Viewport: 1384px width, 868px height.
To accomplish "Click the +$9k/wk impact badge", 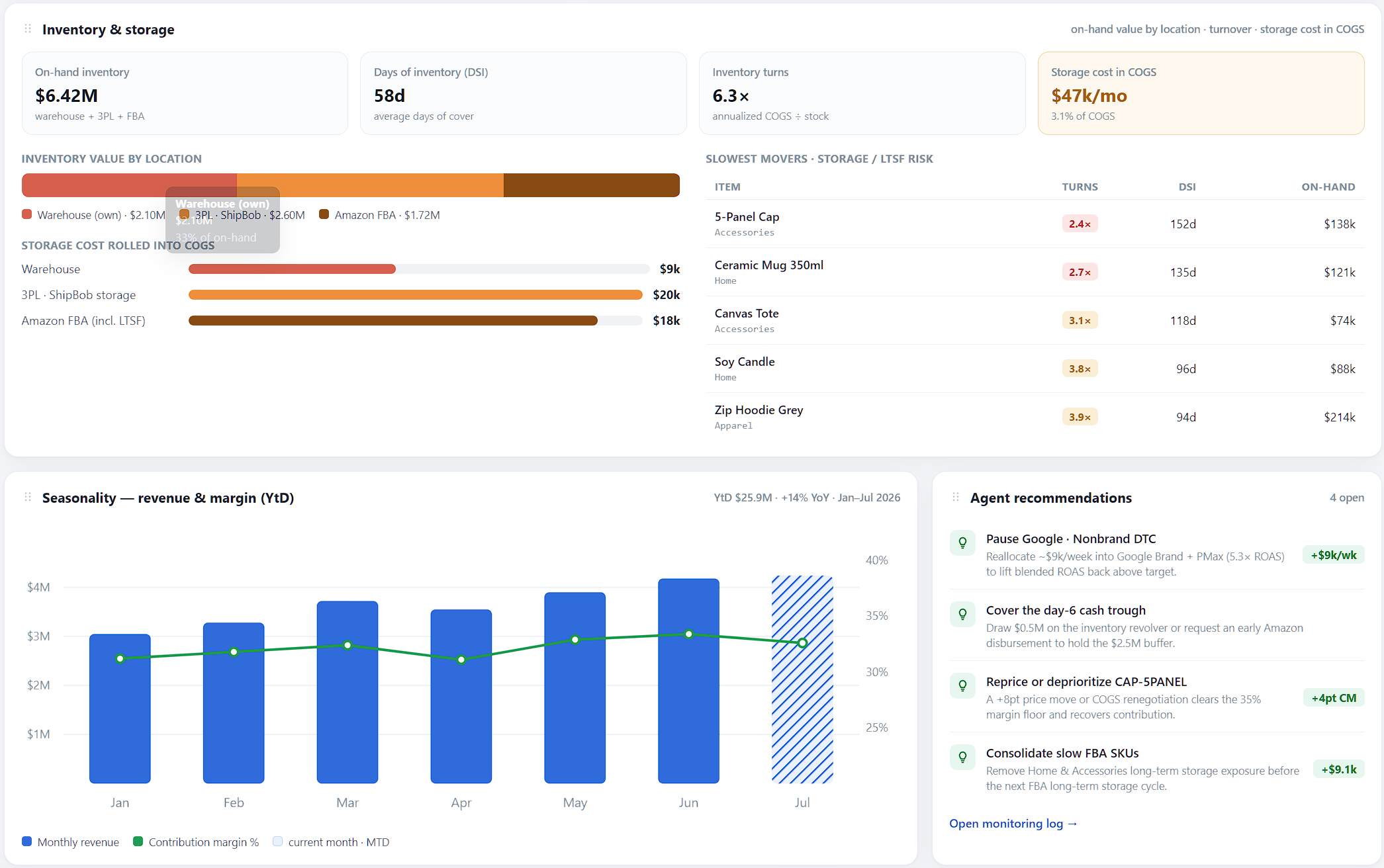I will 1333,555.
